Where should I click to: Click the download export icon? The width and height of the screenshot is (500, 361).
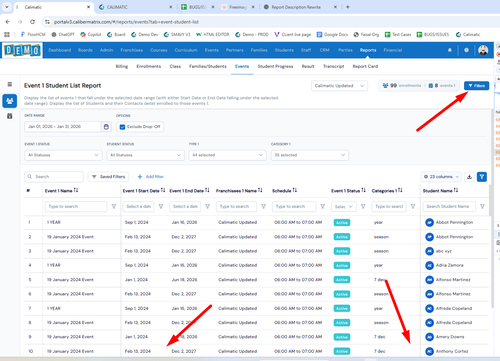coord(469,177)
